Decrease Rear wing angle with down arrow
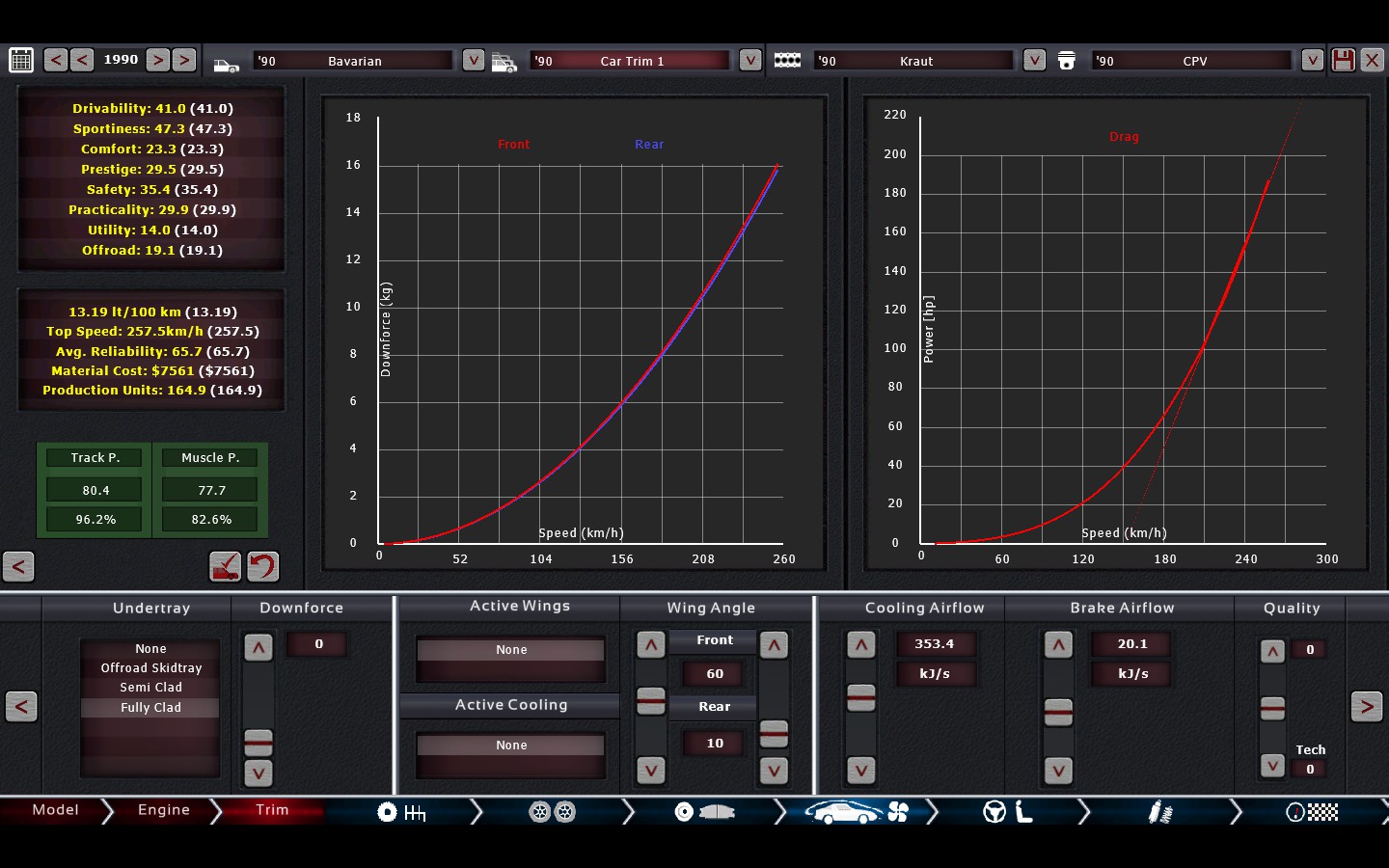Image resolution: width=1389 pixels, height=868 pixels. tap(774, 770)
